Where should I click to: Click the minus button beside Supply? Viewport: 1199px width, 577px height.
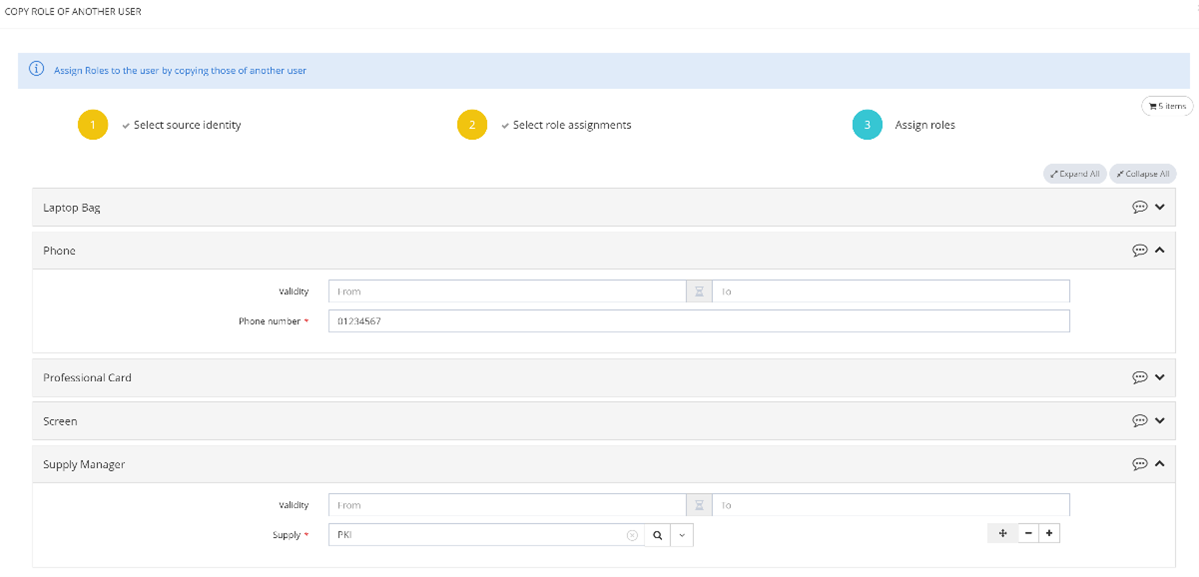tap(1028, 533)
